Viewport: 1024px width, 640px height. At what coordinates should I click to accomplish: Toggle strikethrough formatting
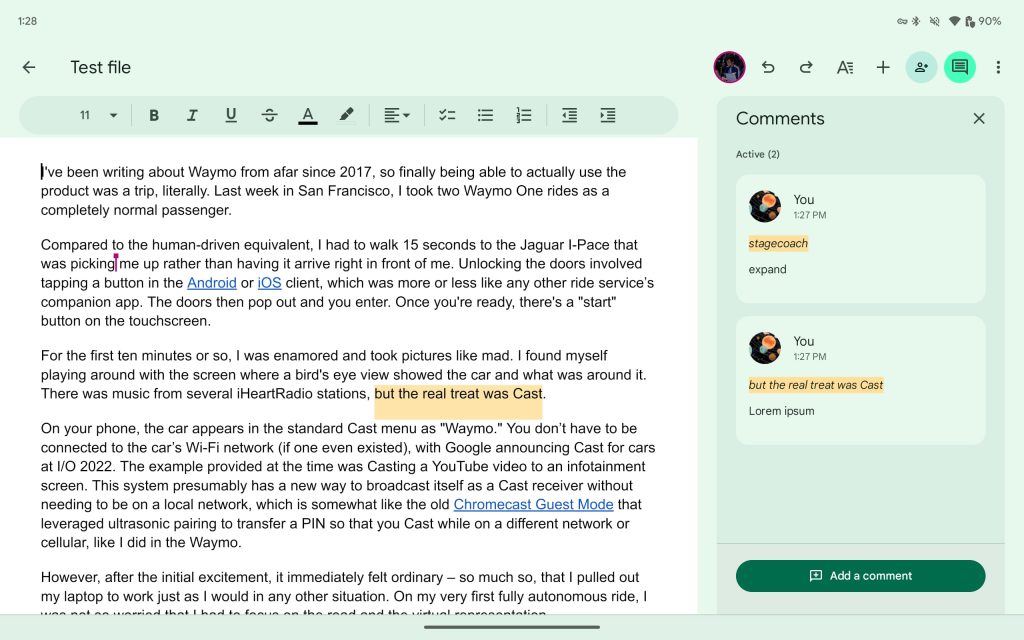coord(269,115)
